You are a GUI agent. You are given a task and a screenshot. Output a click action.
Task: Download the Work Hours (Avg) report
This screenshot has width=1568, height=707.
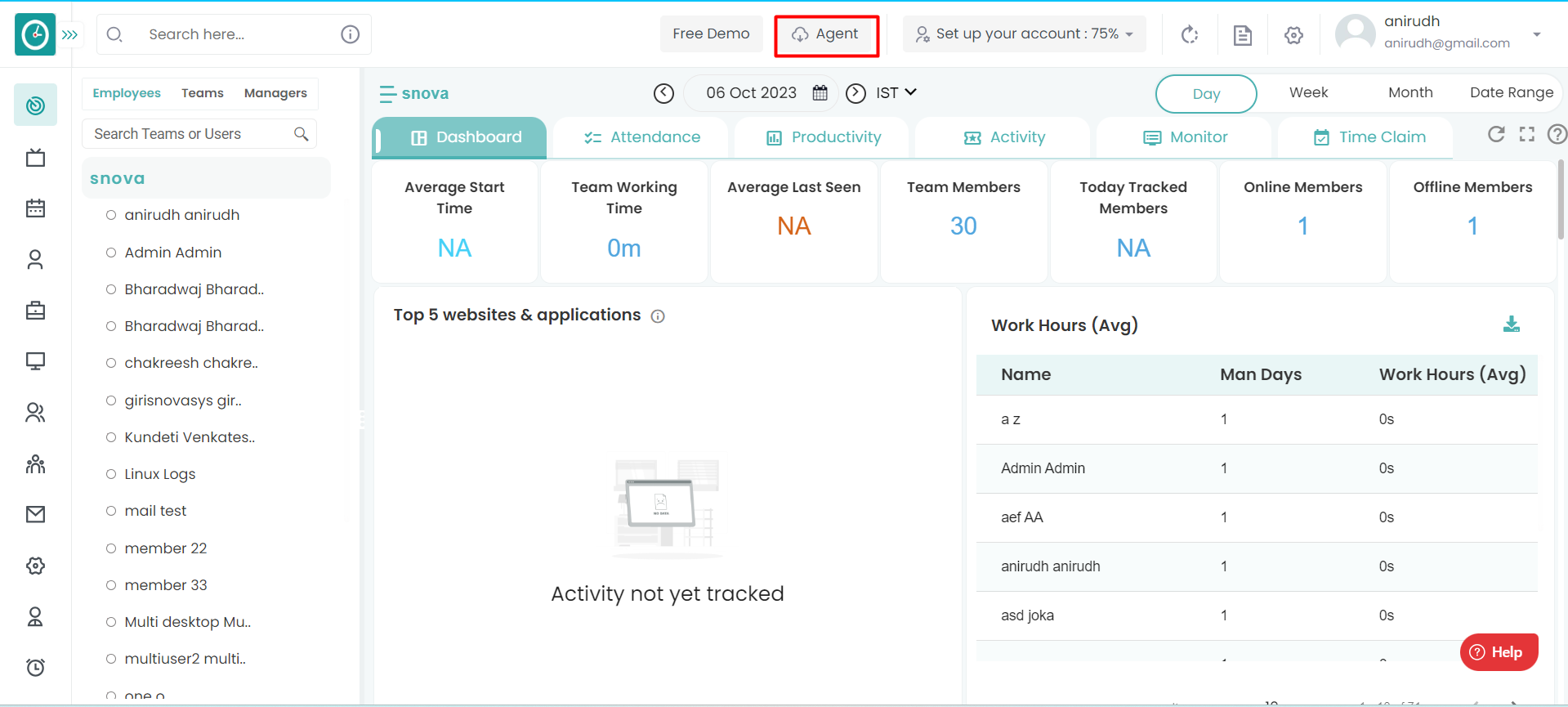(1512, 324)
